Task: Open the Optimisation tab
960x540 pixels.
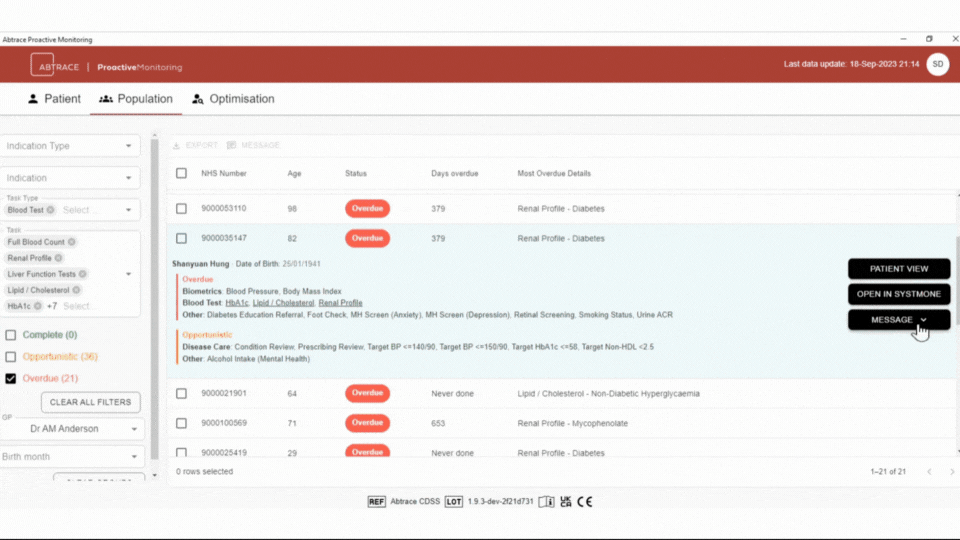Action: point(233,99)
